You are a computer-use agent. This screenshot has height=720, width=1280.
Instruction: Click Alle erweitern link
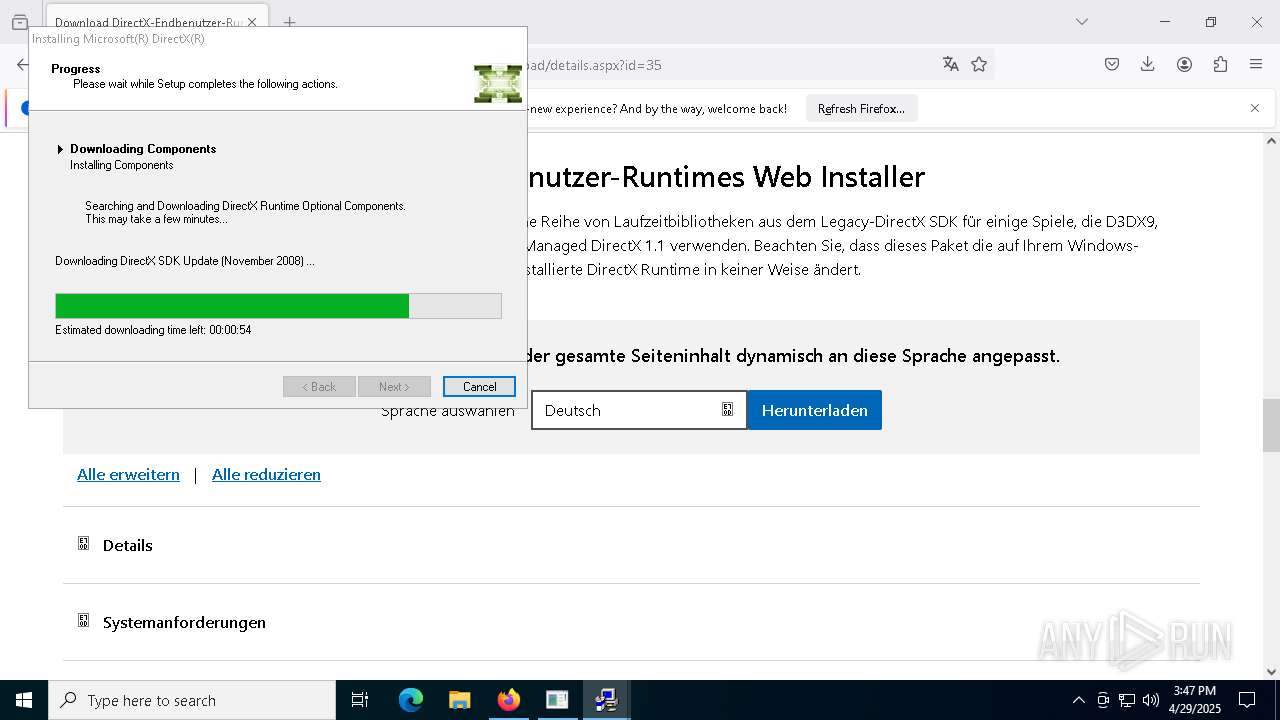(128, 475)
